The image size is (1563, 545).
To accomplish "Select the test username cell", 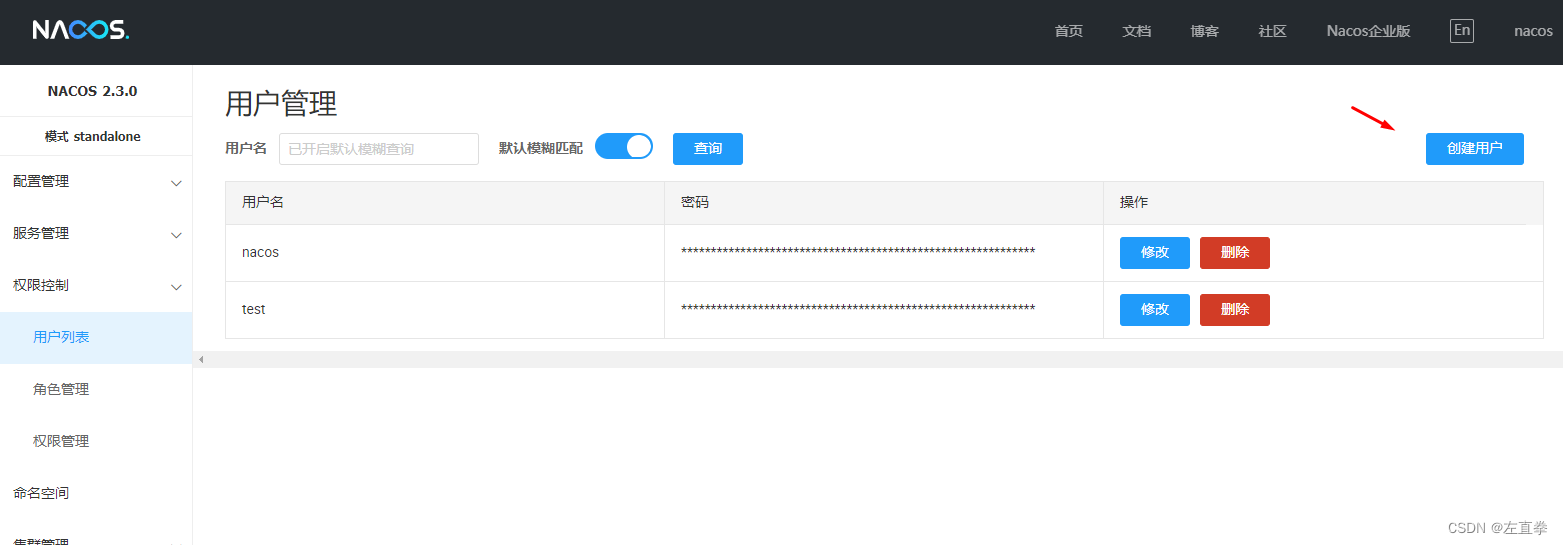I will point(445,310).
